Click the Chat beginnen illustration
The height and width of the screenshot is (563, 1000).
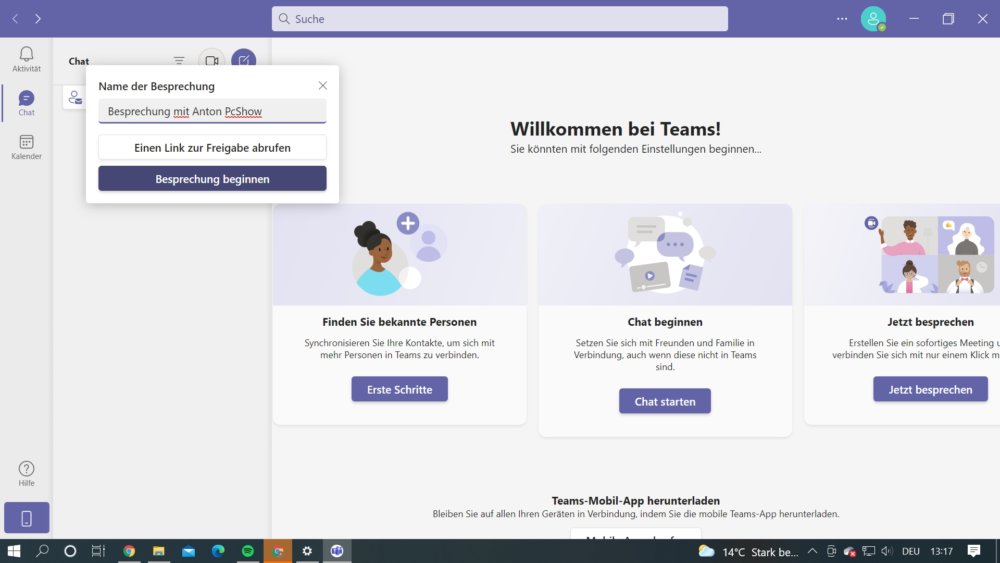pyautogui.click(x=665, y=255)
